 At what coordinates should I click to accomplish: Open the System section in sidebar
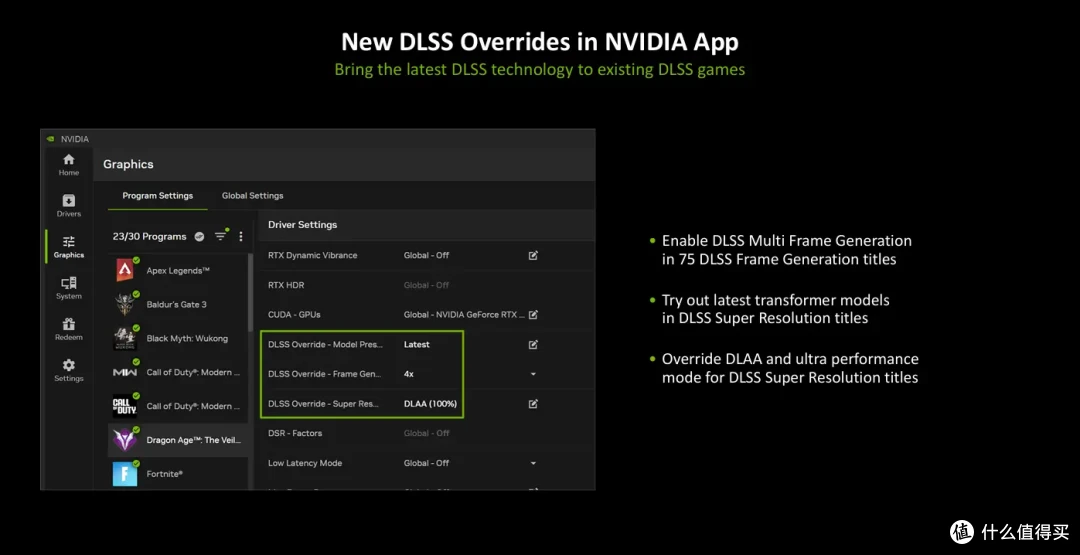(69, 289)
